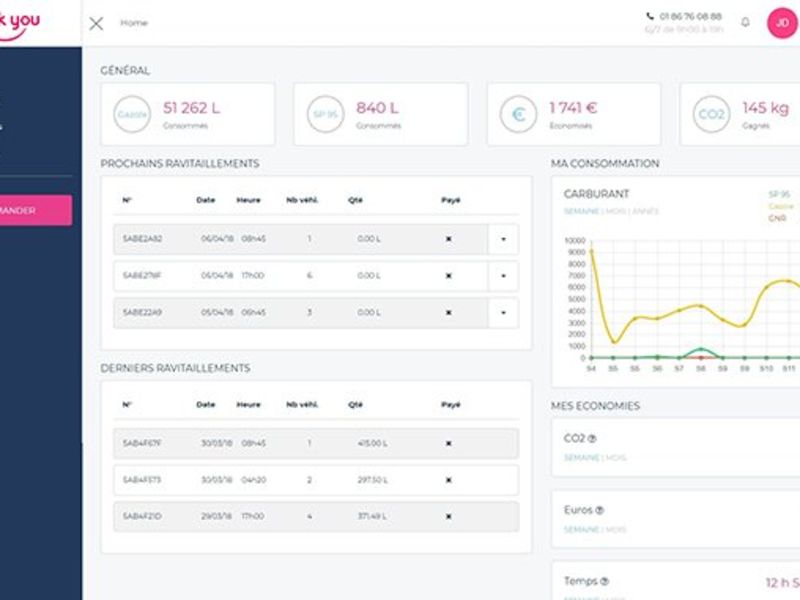
Task: Click the SP 95 circle icon
Action: (x=326, y=114)
